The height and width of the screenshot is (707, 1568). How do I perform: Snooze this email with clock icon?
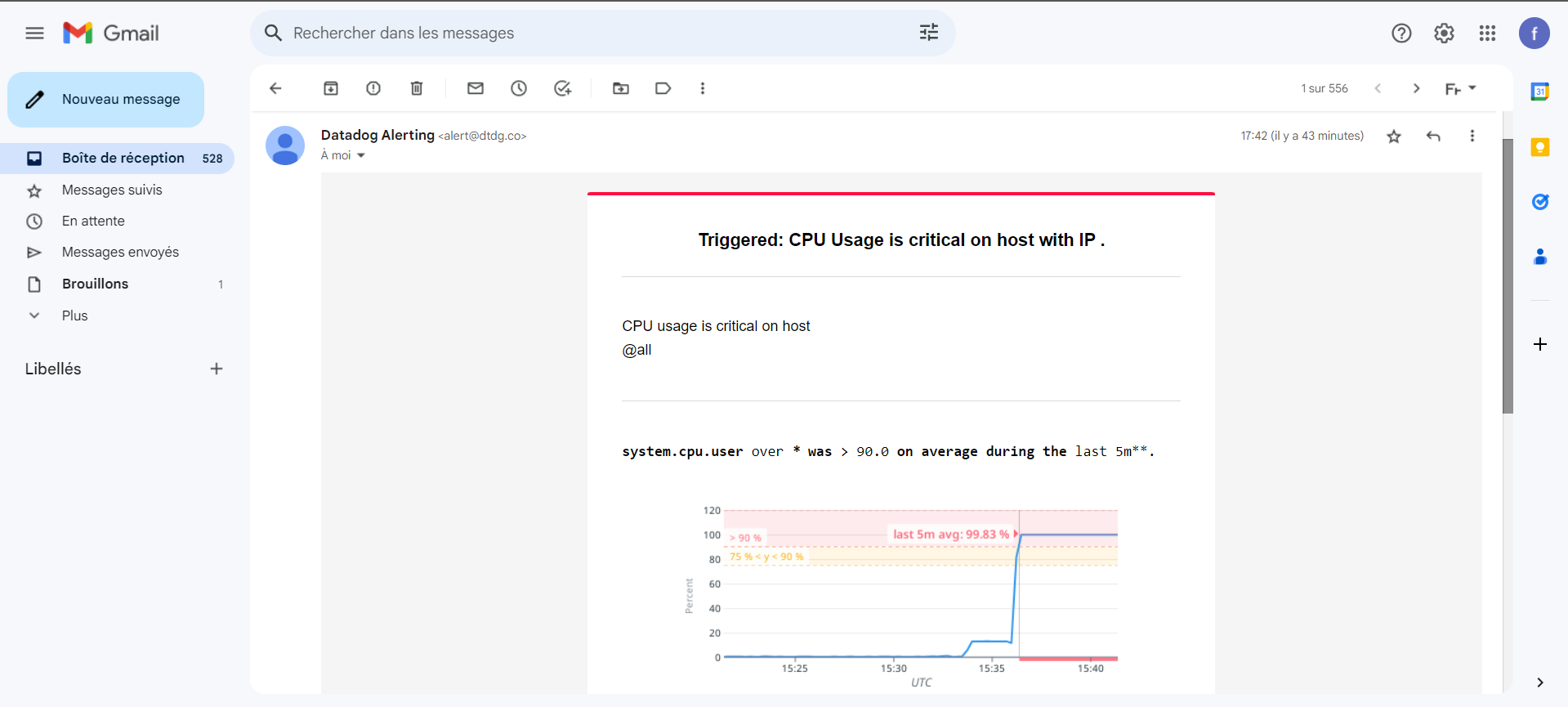click(x=519, y=88)
